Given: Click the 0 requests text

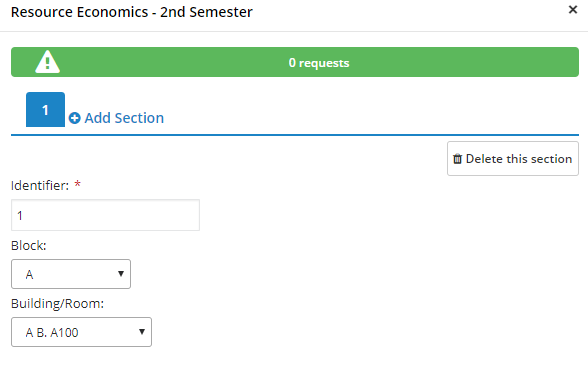Looking at the screenshot, I should [319, 63].
